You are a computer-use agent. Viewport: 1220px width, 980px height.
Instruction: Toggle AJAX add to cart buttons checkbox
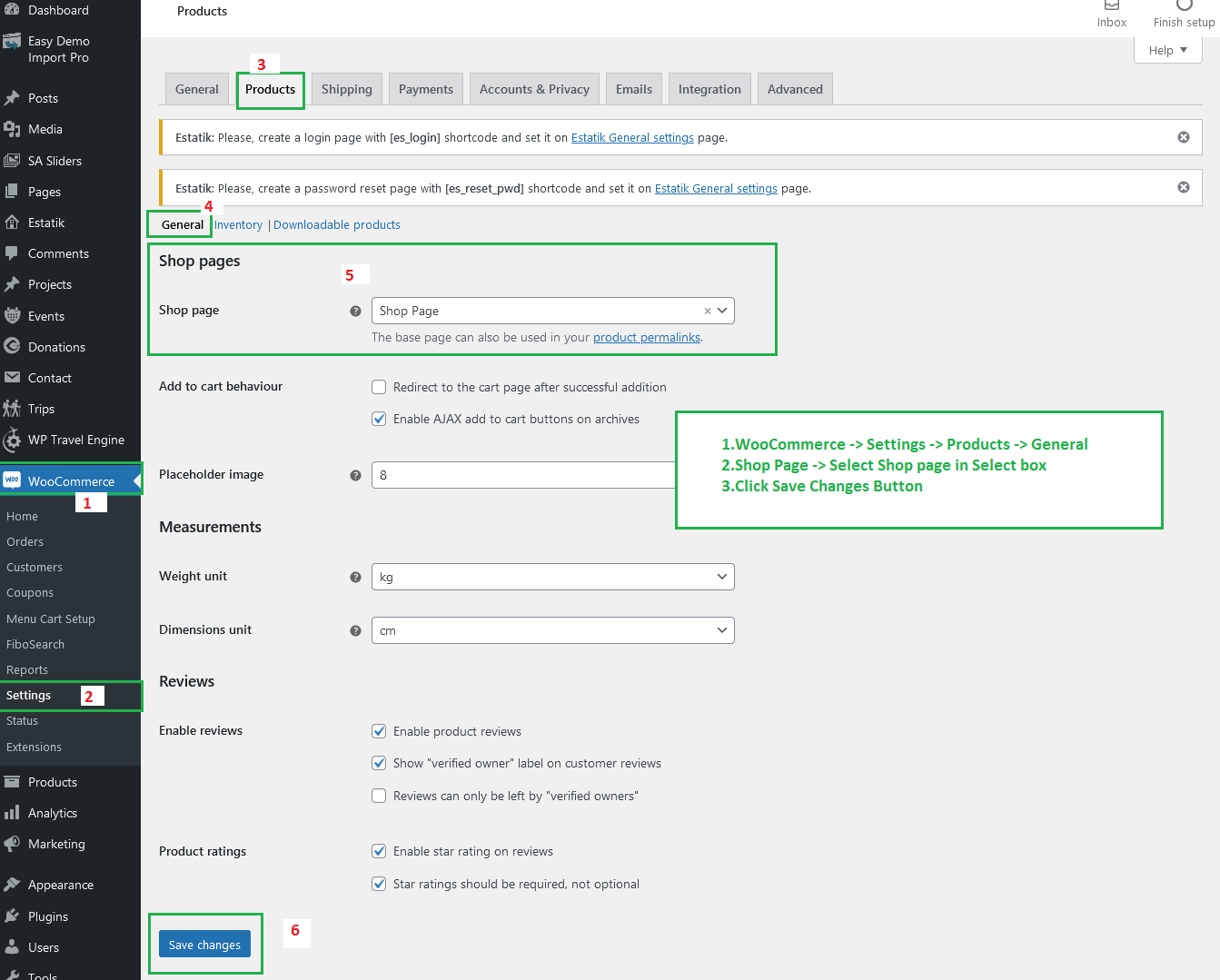379,419
